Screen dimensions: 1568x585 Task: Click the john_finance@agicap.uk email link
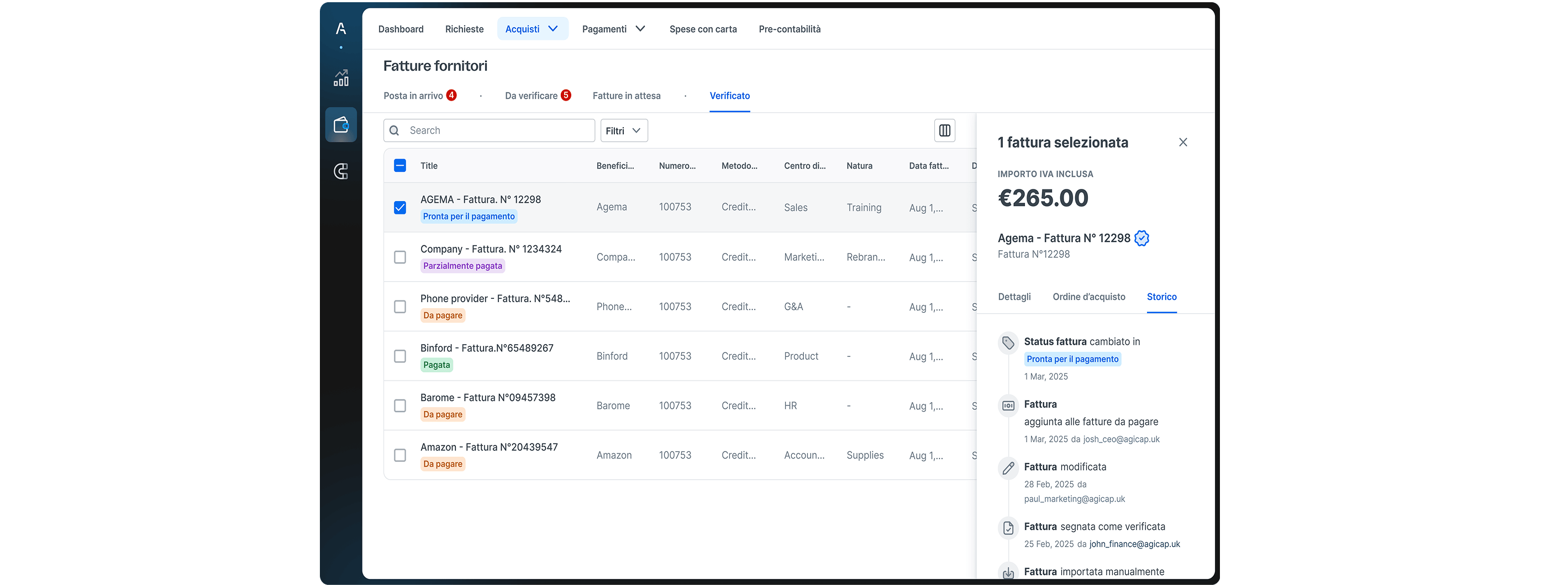pyautogui.click(x=1135, y=544)
